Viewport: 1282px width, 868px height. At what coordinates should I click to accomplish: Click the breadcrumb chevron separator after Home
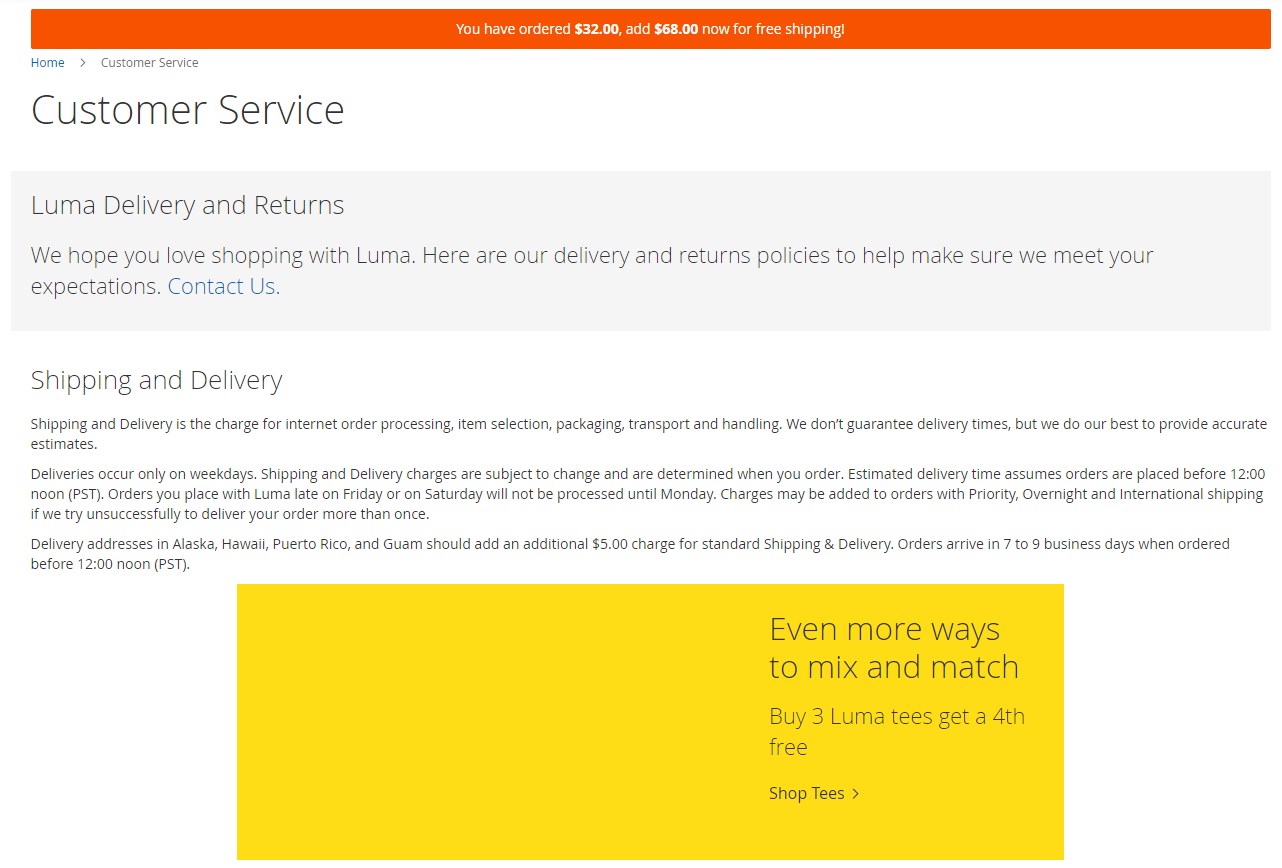click(x=83, y=63)
